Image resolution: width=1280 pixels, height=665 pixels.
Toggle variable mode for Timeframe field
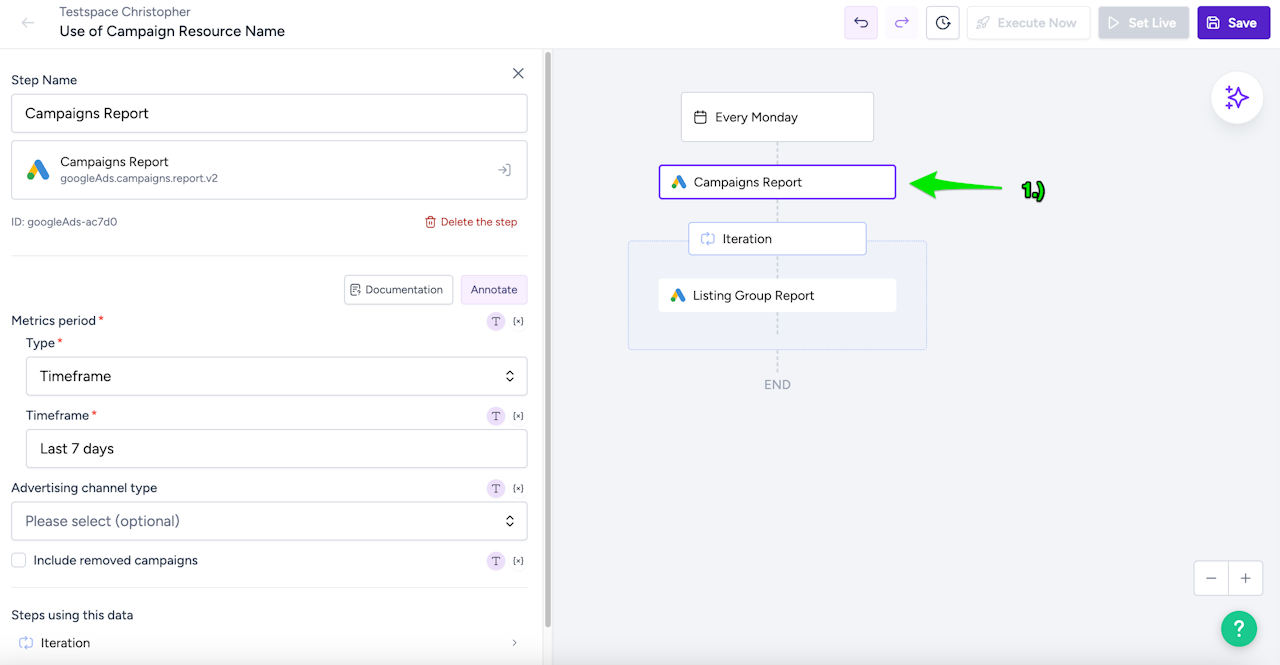[x=518, y=415]
